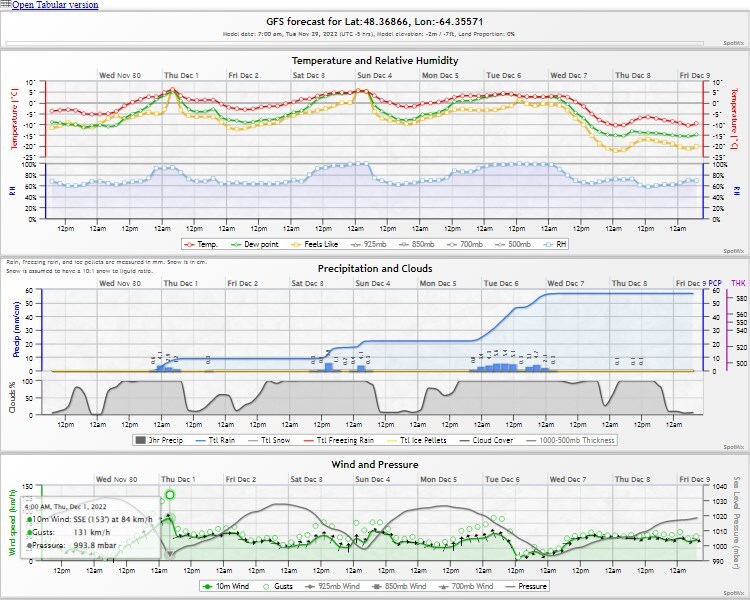Viewport: 750px width, 600px height.
Task: Show the 700mb temperature series
Action: [465, 244]
